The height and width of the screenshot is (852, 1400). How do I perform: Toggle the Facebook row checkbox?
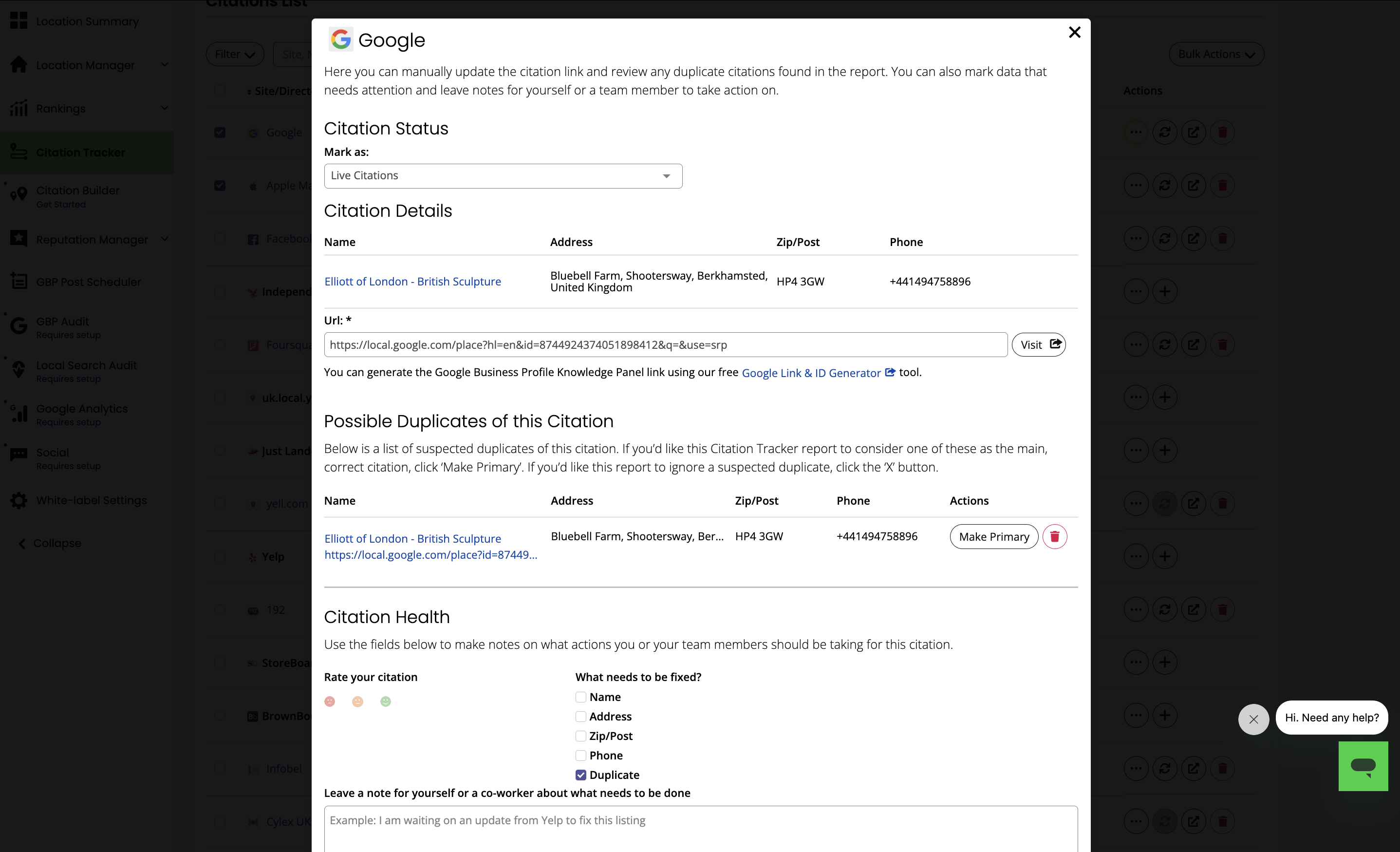(x=220, y=239)
